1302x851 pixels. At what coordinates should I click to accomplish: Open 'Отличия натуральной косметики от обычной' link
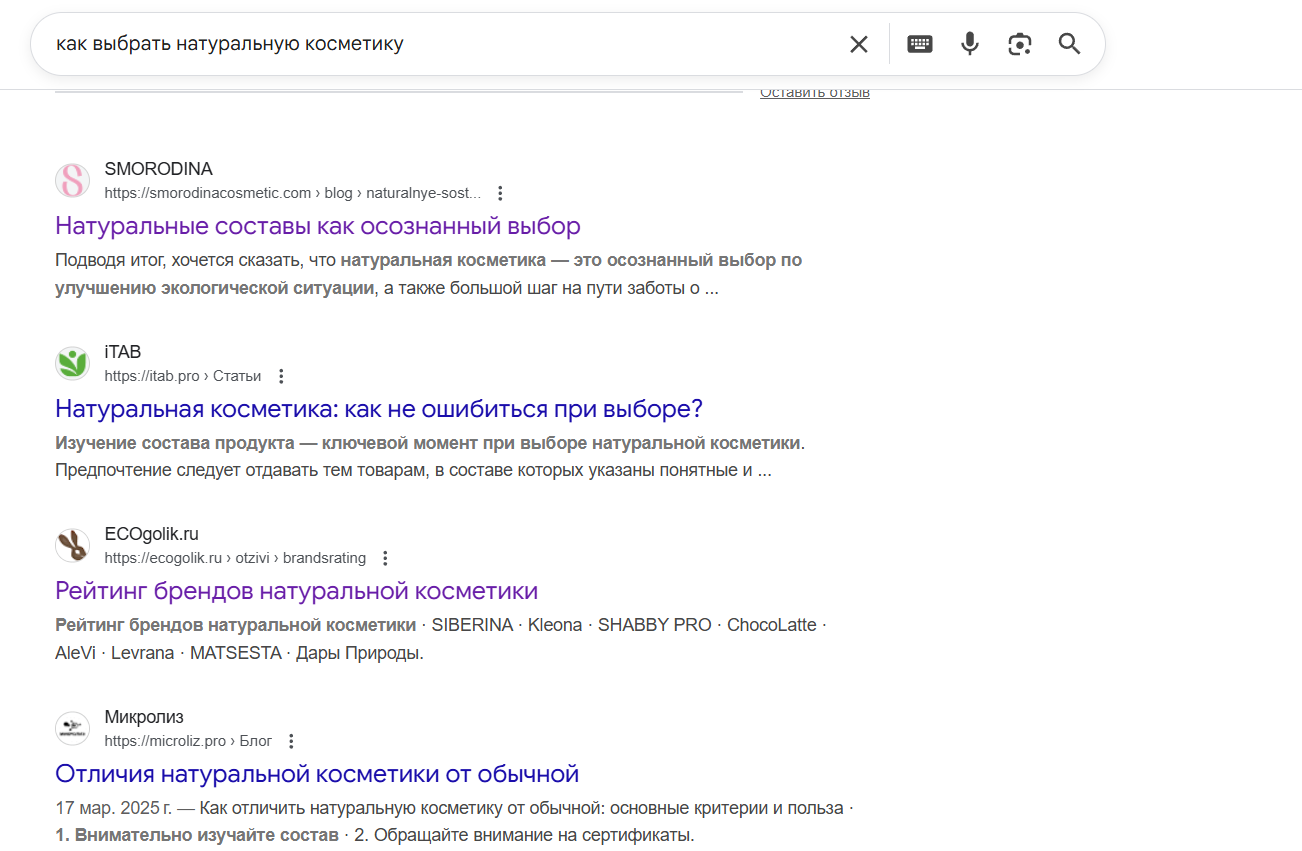317,774
